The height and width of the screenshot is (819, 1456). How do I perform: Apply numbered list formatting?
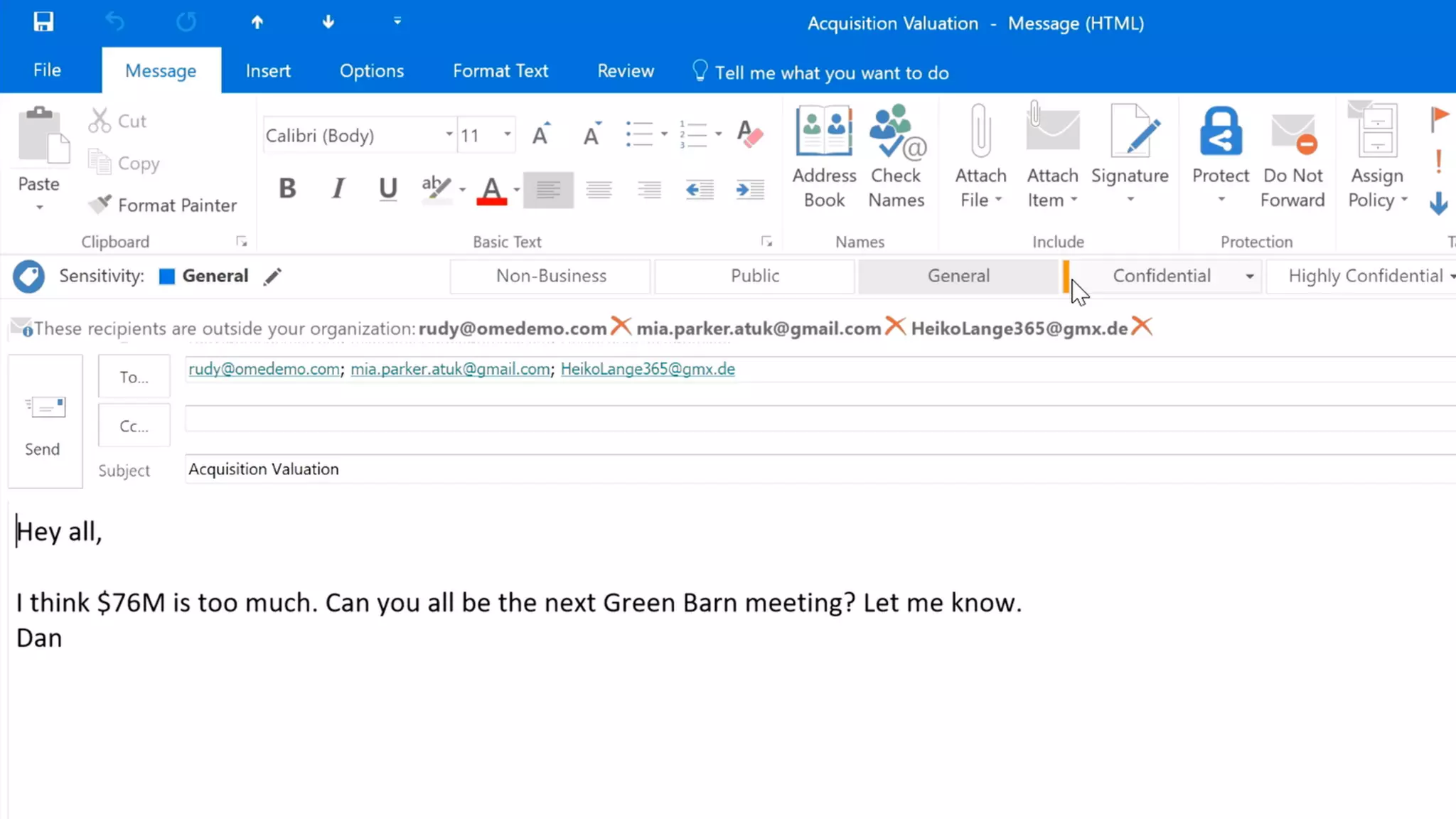tap(692, 134)
